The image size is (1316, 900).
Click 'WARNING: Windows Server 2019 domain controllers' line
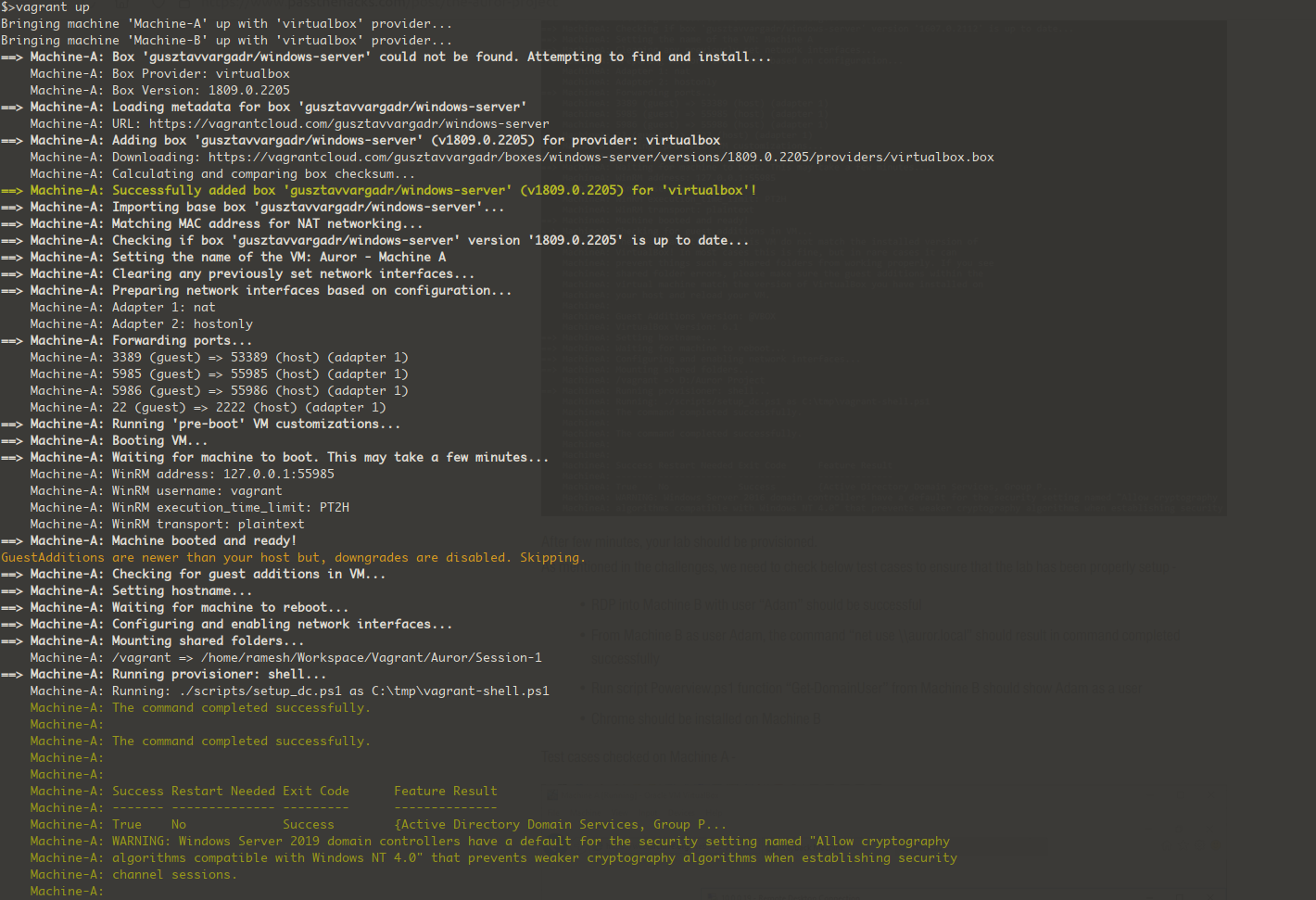pyautogui.click(x=489, y=842)
